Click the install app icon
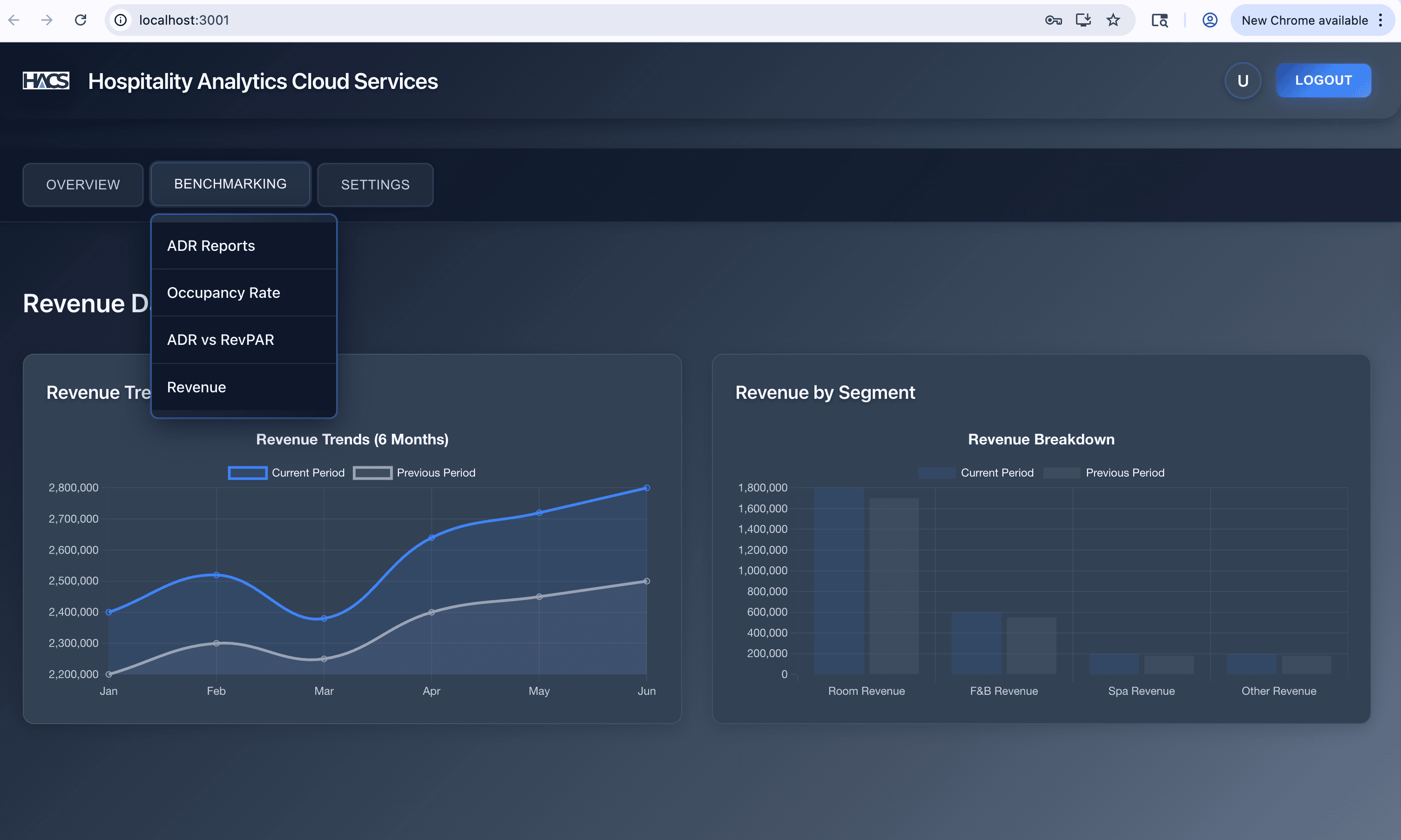The width and height of the screenshot is (1401, 840). coord(1083,20)
